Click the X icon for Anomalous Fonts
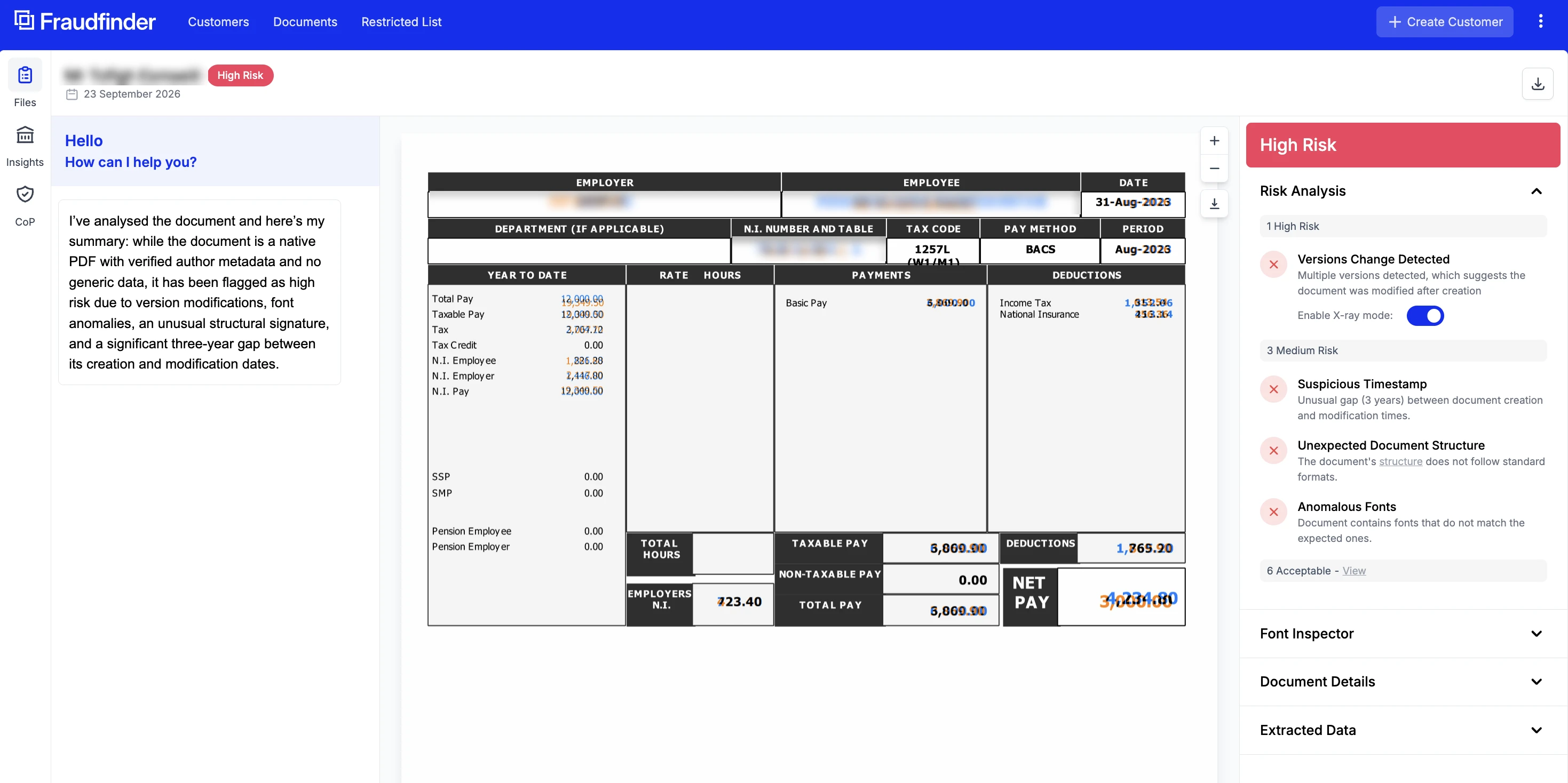The height and width of the screenshot is (783, 1568). (1273, 512)
